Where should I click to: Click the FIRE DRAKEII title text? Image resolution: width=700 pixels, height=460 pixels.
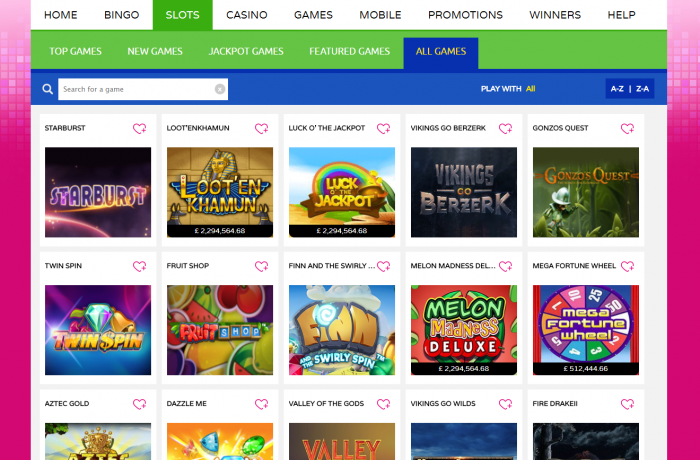pyautogui.click(x=555, y=404)
